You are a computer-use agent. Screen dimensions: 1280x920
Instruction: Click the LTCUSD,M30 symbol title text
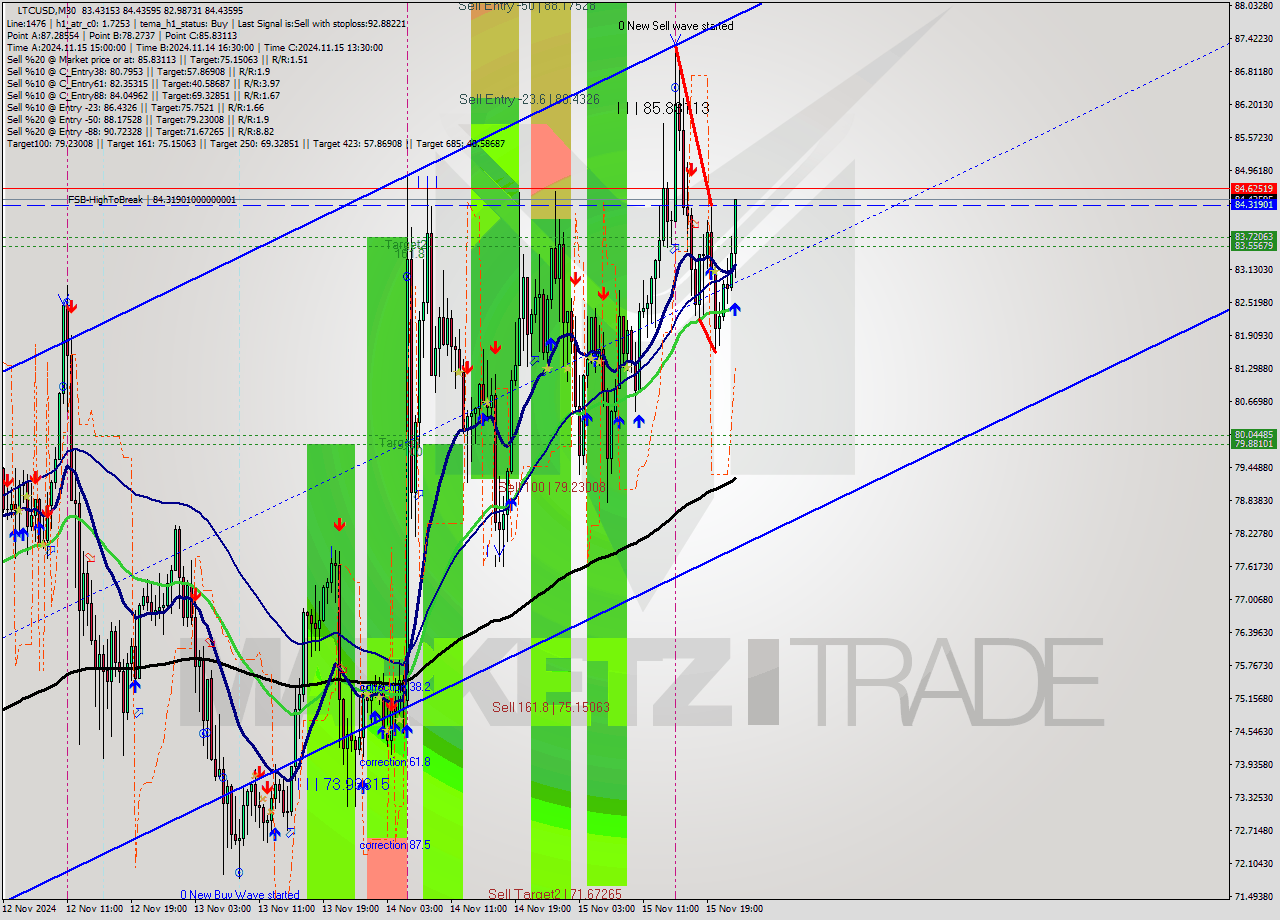[x=46, y=10]
